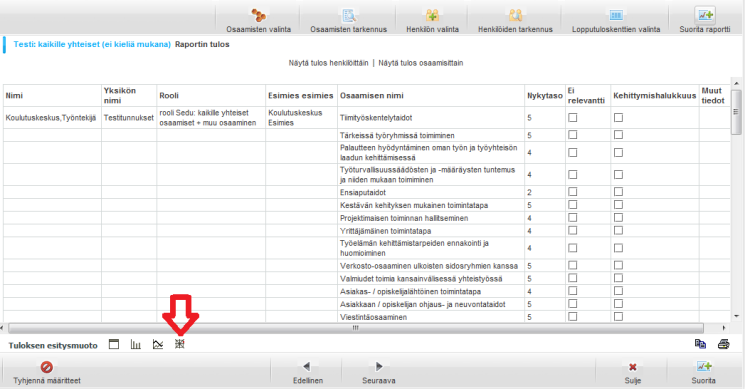Check Kehittymishalukkuus for Verkosto-osaaminen row
Image resolution: width=745 pixels, height=389 pixels.
point(618,266)
